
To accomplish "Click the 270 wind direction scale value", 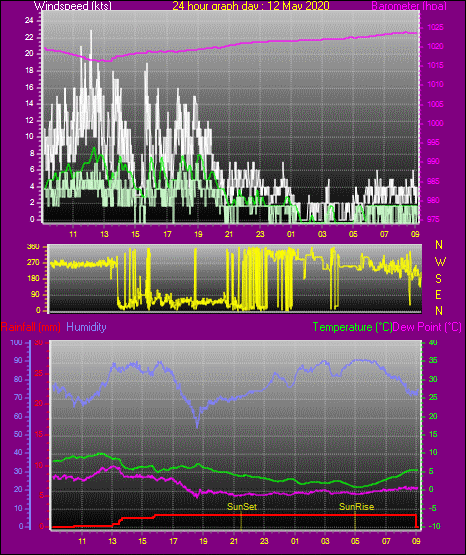I will 33,263.
